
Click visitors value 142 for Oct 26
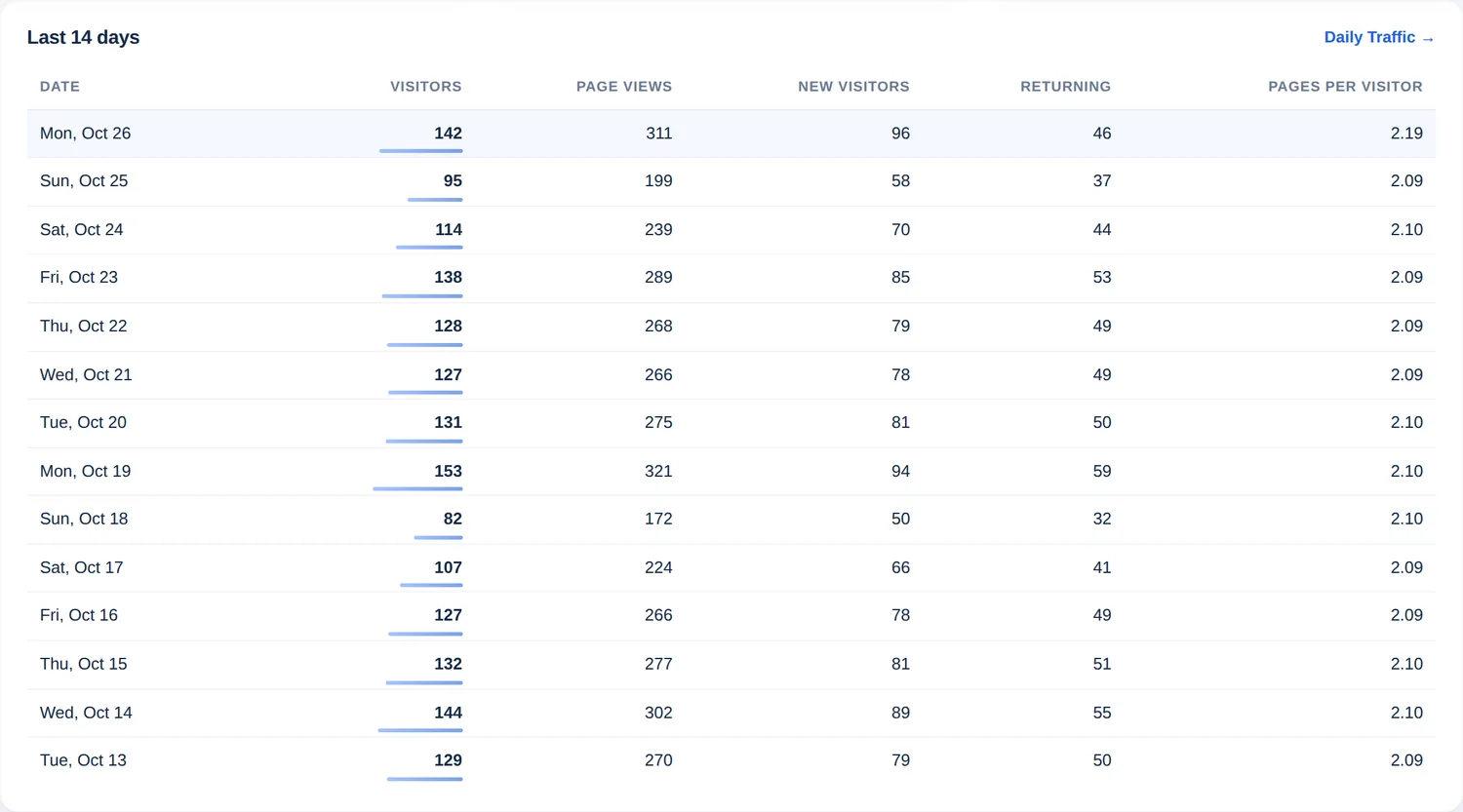click(x=449, y=134)
